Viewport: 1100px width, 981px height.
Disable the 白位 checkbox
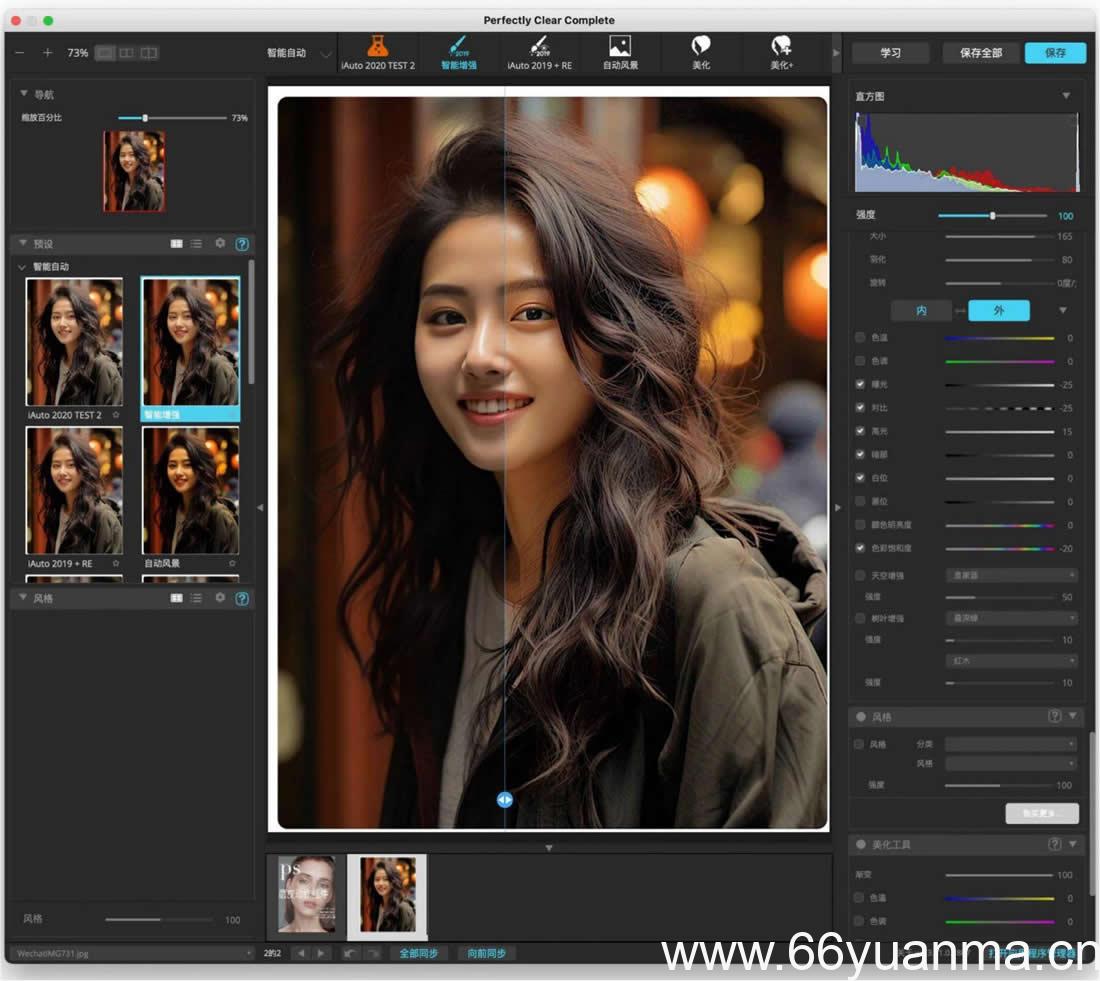point(860,478)
